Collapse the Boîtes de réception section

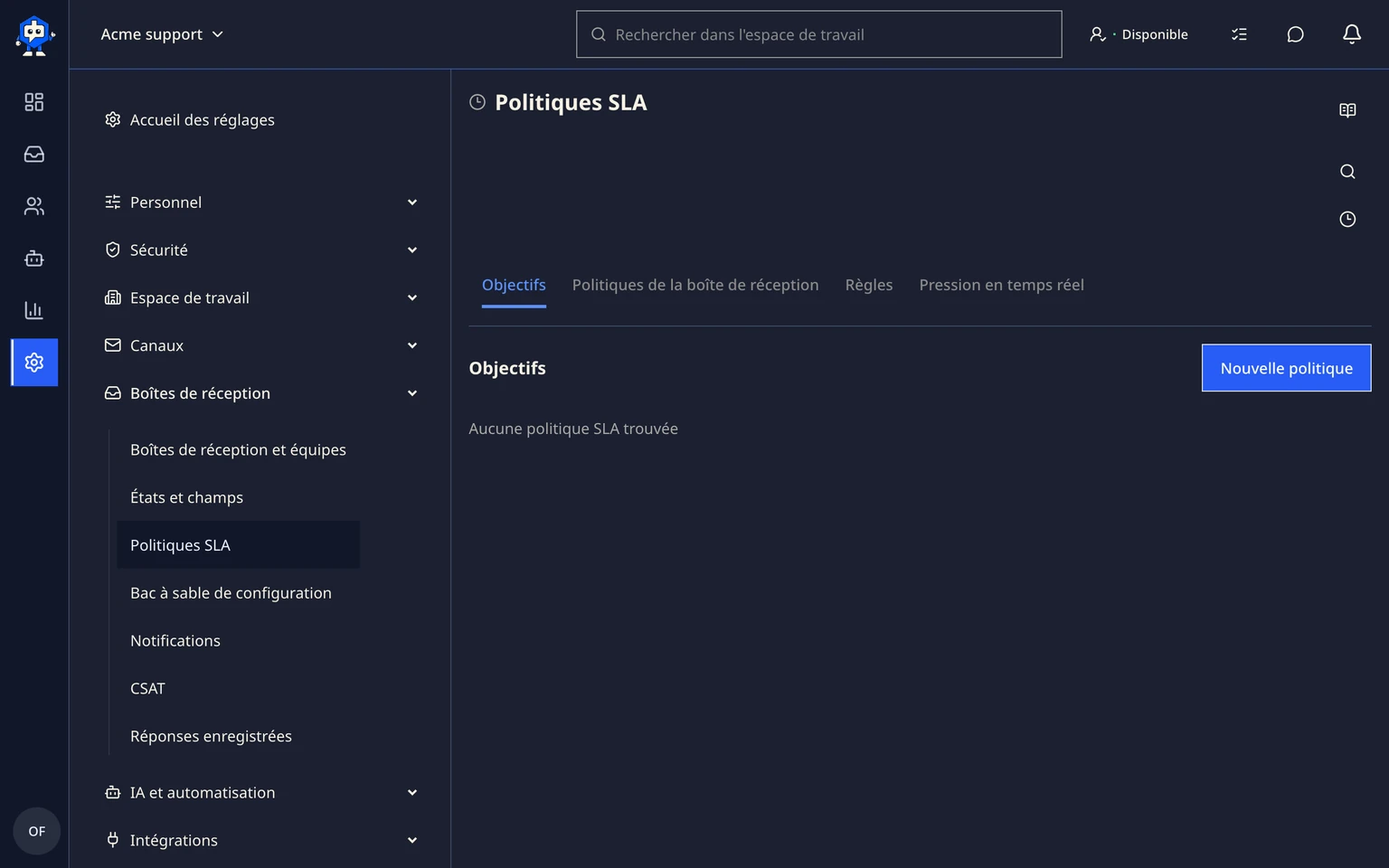[261, 393]
